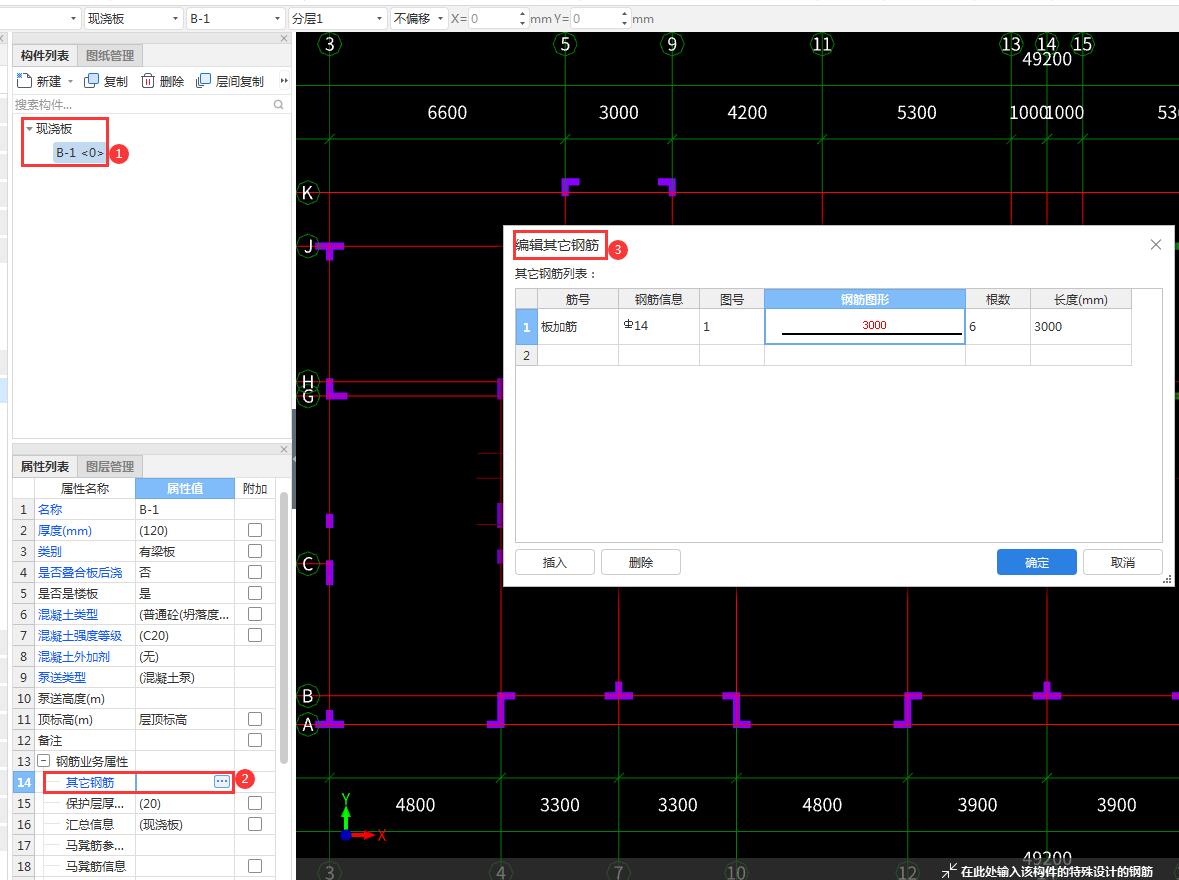Click the panel splitter collapse handle
Screen dimensions: 1179x880
coord(294,459)
